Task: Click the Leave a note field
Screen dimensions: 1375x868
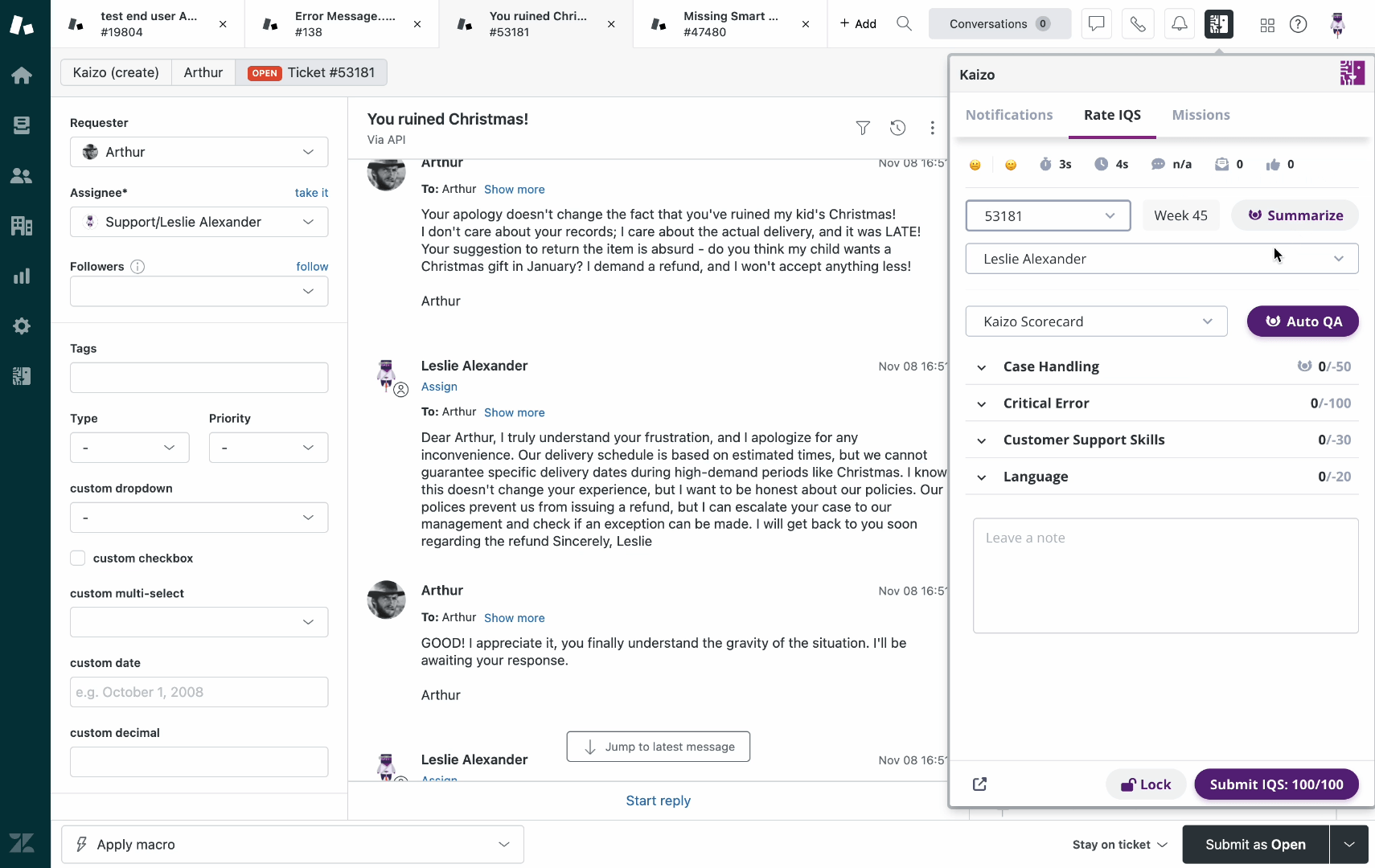Action: [x=1166, y=575]
